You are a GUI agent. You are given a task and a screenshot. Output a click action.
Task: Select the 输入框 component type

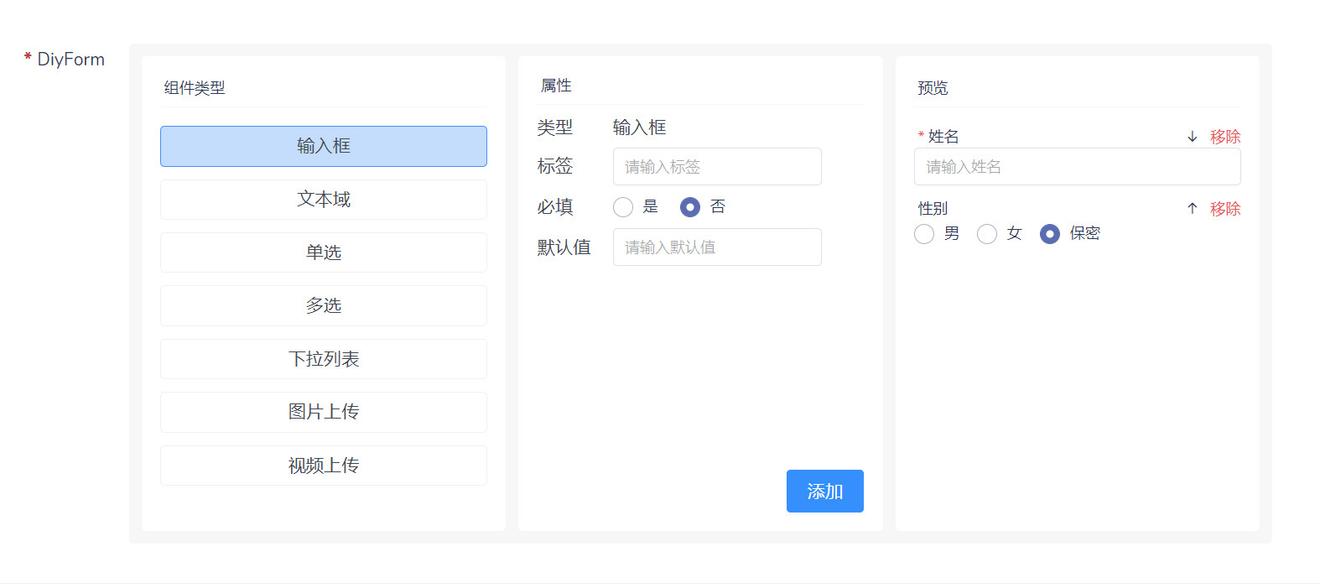323,145
